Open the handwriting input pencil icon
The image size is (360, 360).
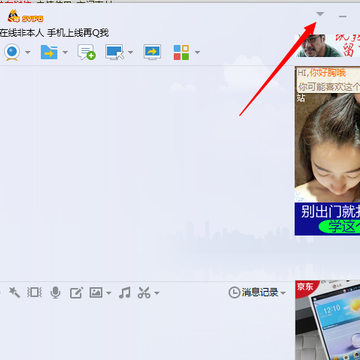(76, 293)
